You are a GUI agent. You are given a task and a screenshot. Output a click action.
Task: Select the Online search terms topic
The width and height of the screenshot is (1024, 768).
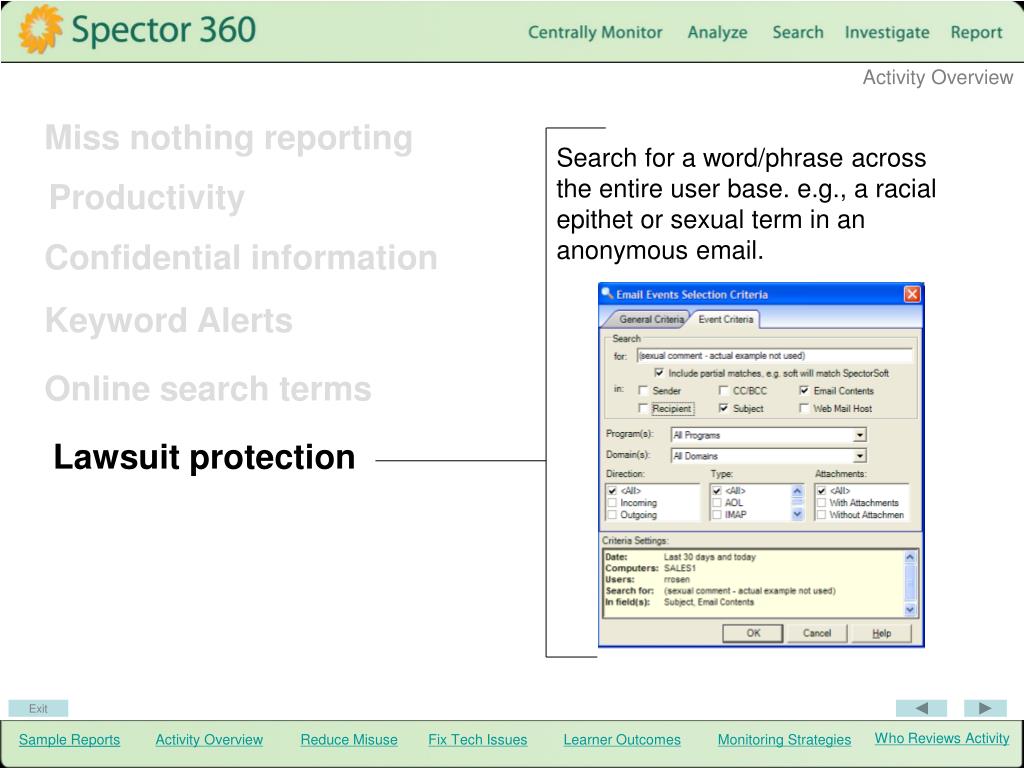pos(208,389)
